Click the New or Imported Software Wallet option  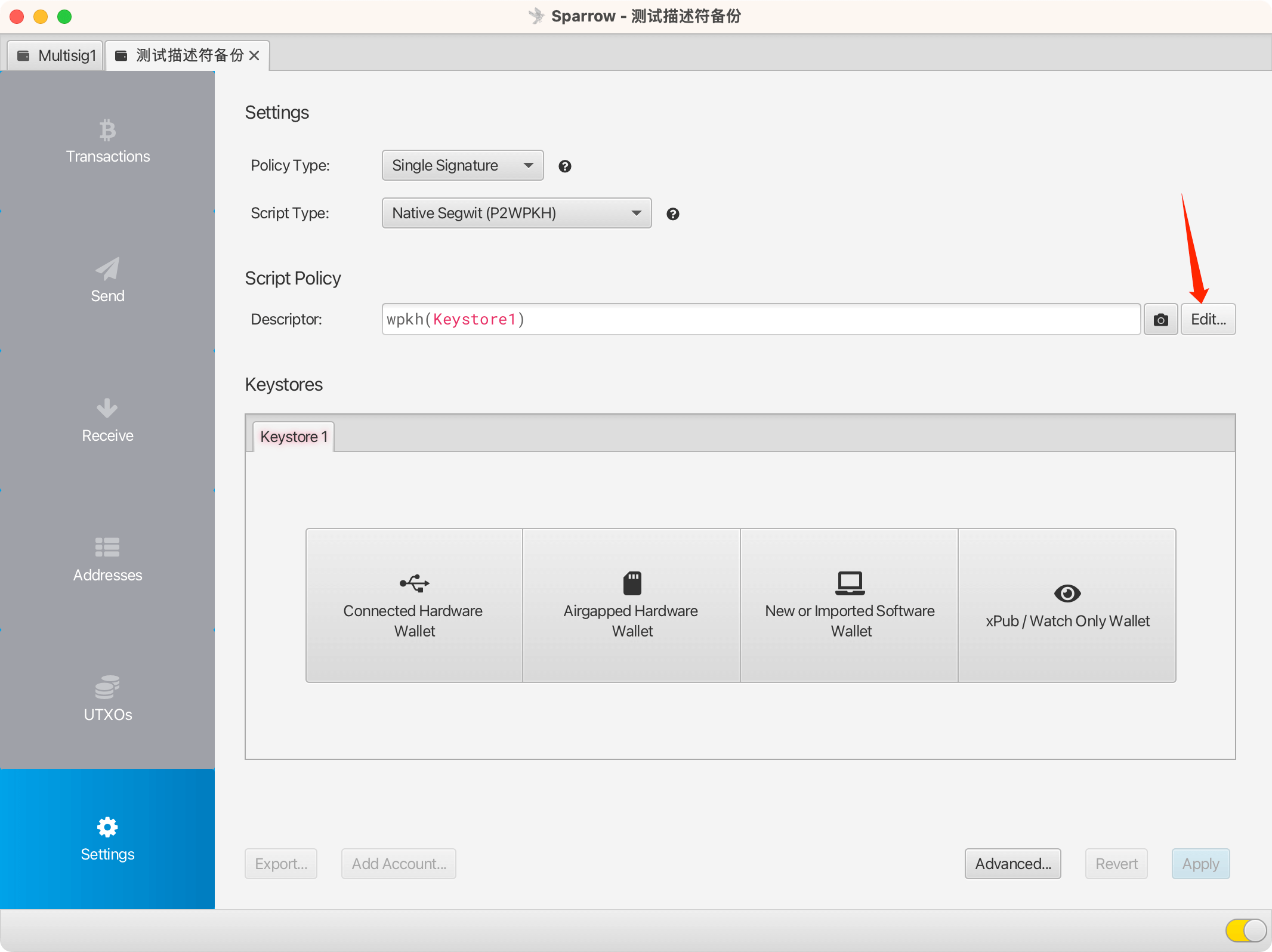[849, 606]
